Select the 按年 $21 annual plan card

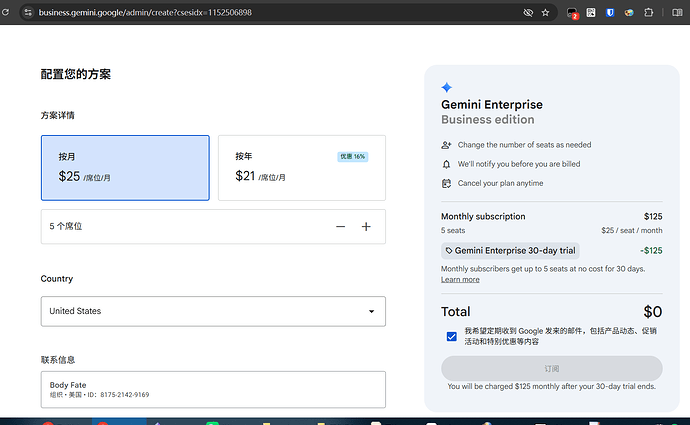[302, 168]
